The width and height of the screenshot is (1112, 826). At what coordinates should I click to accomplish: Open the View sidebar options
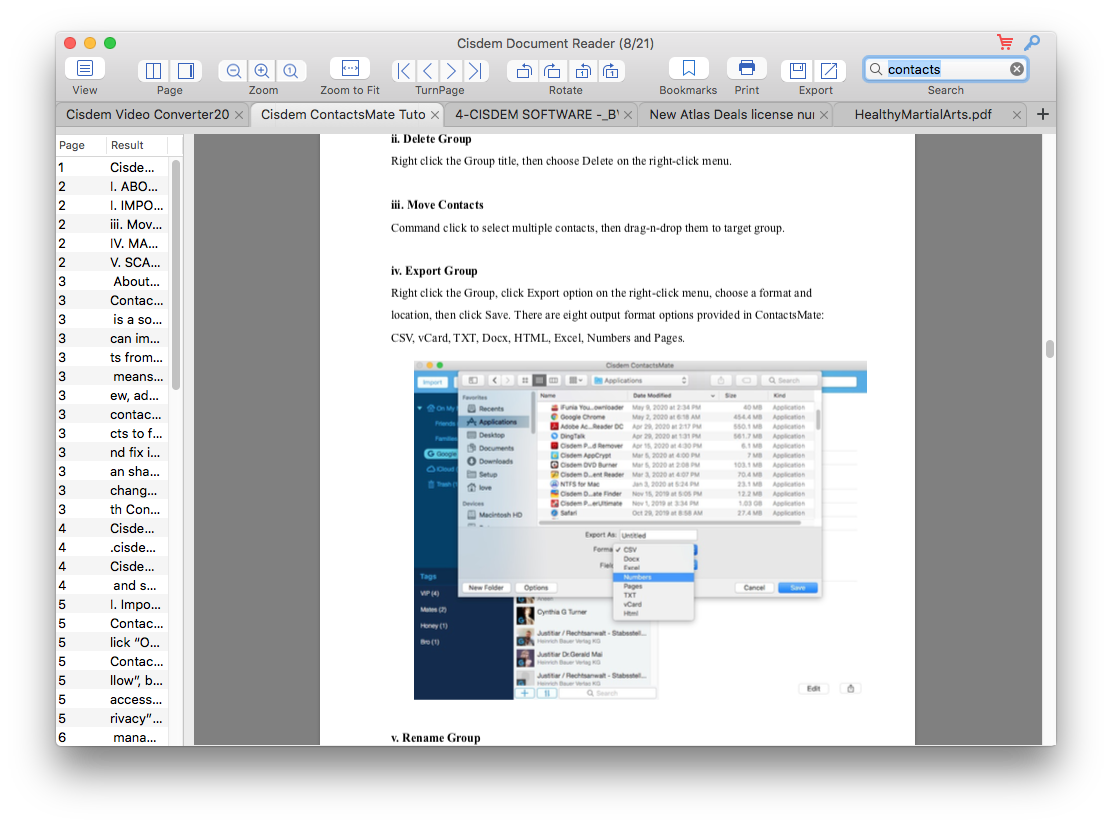pyautogui.click(x=85, y=69)
